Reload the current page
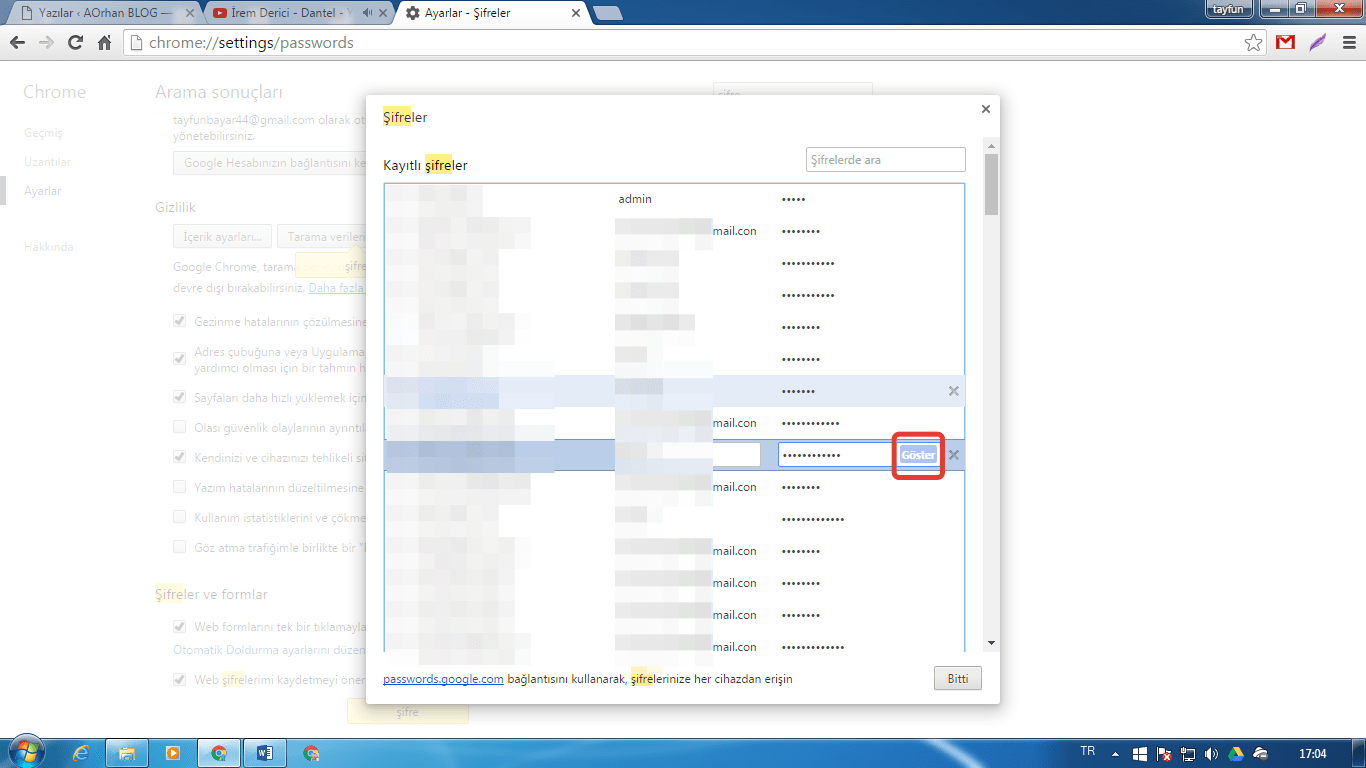The height and width of the screenshot is (768, 1366). click(75, 43)
